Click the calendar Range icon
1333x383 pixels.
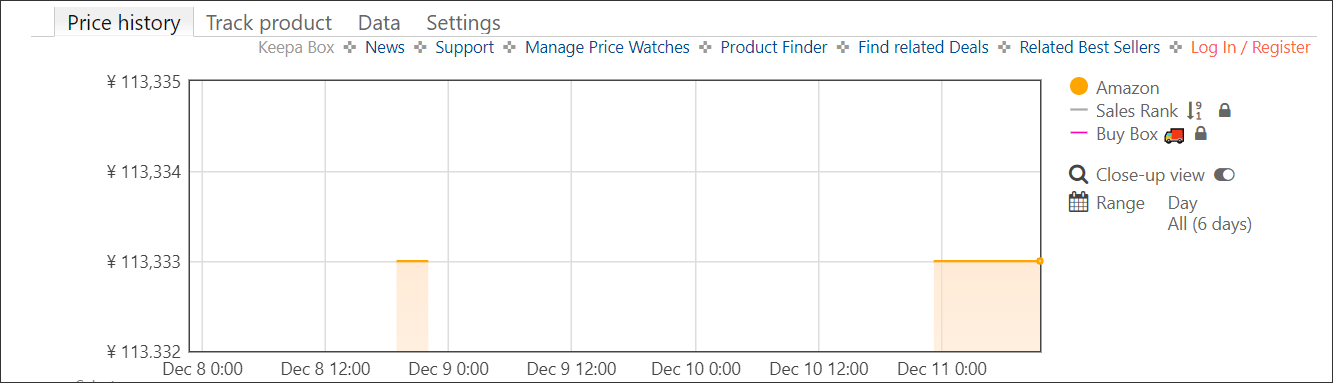coord(1079,202)
